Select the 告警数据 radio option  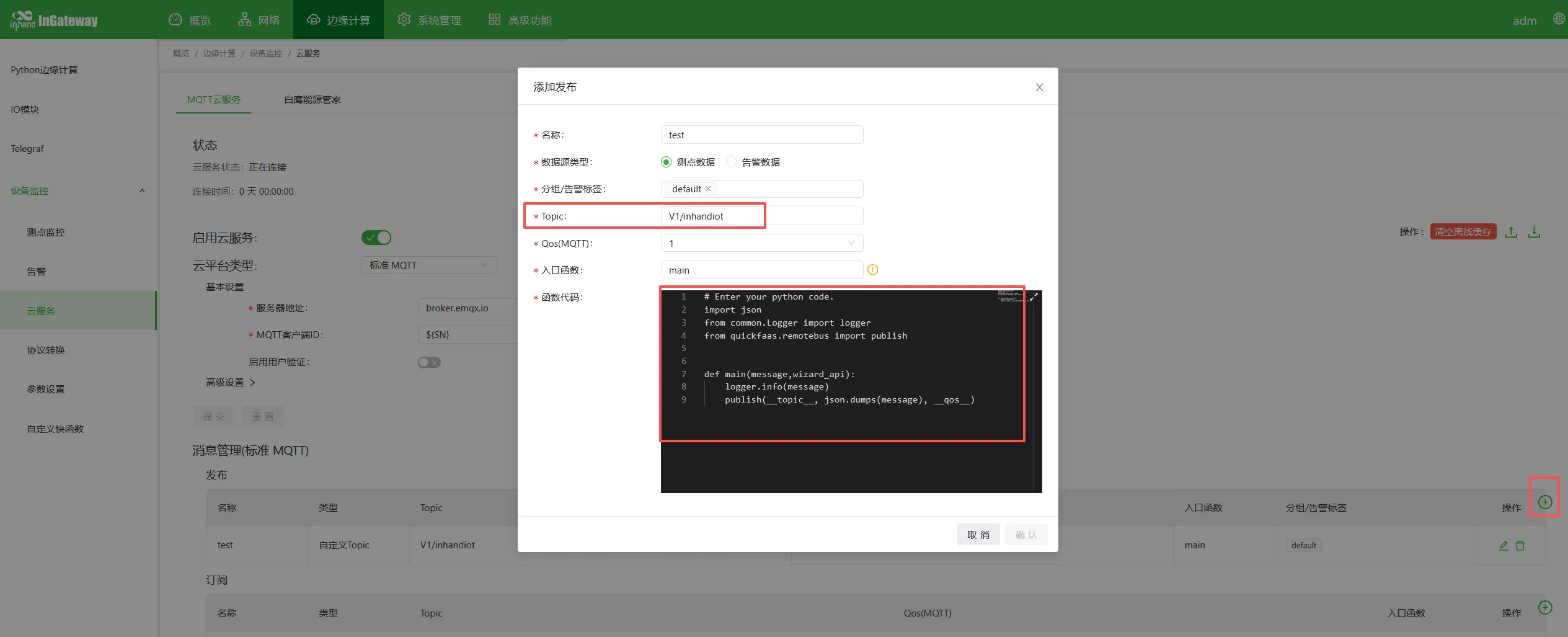[731, 162]
